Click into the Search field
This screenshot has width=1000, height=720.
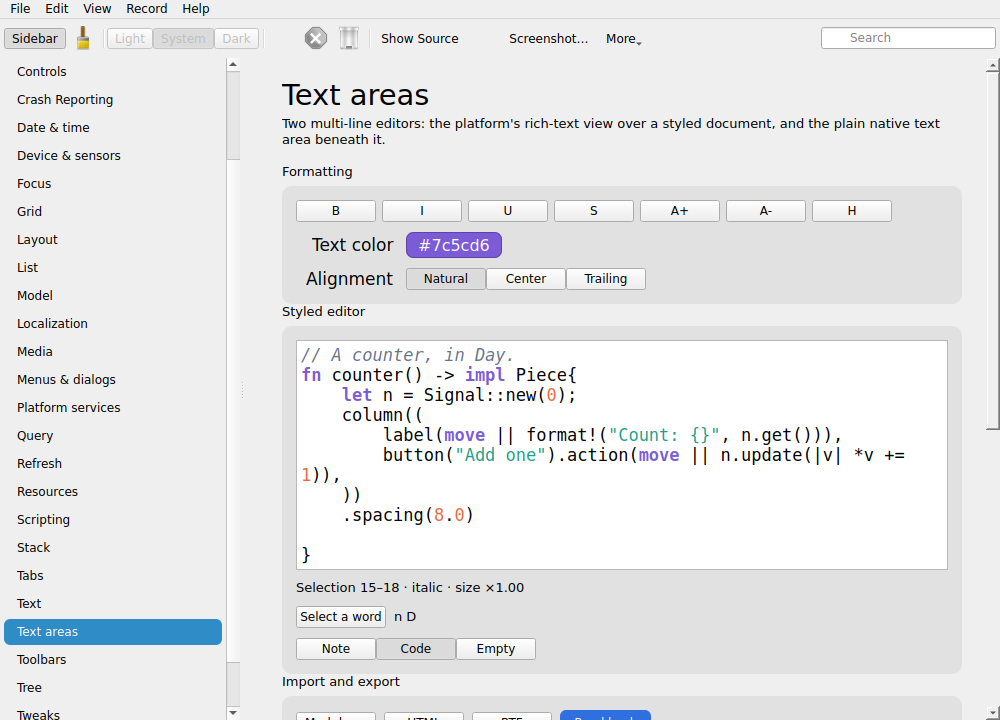(908, 38)
